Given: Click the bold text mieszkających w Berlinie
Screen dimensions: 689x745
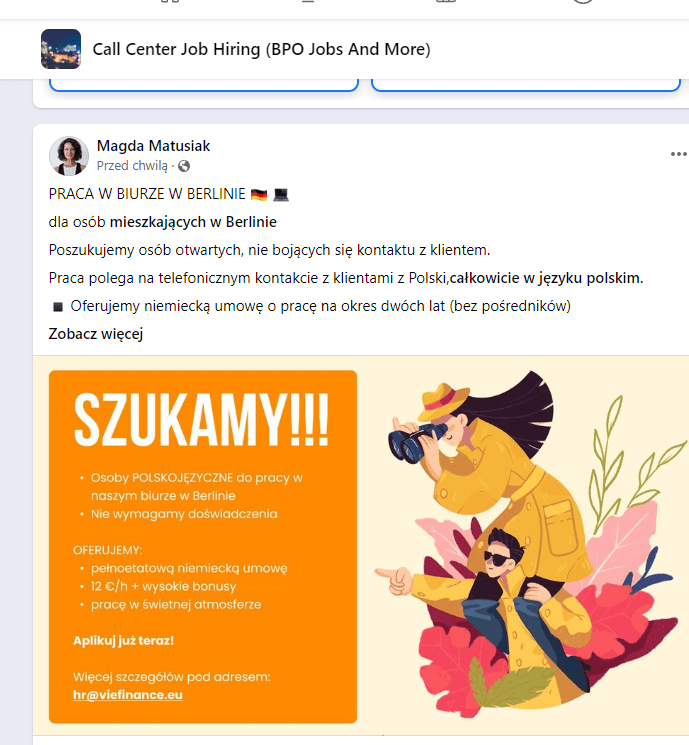Looking at the screenshot, I should [193, 222].
